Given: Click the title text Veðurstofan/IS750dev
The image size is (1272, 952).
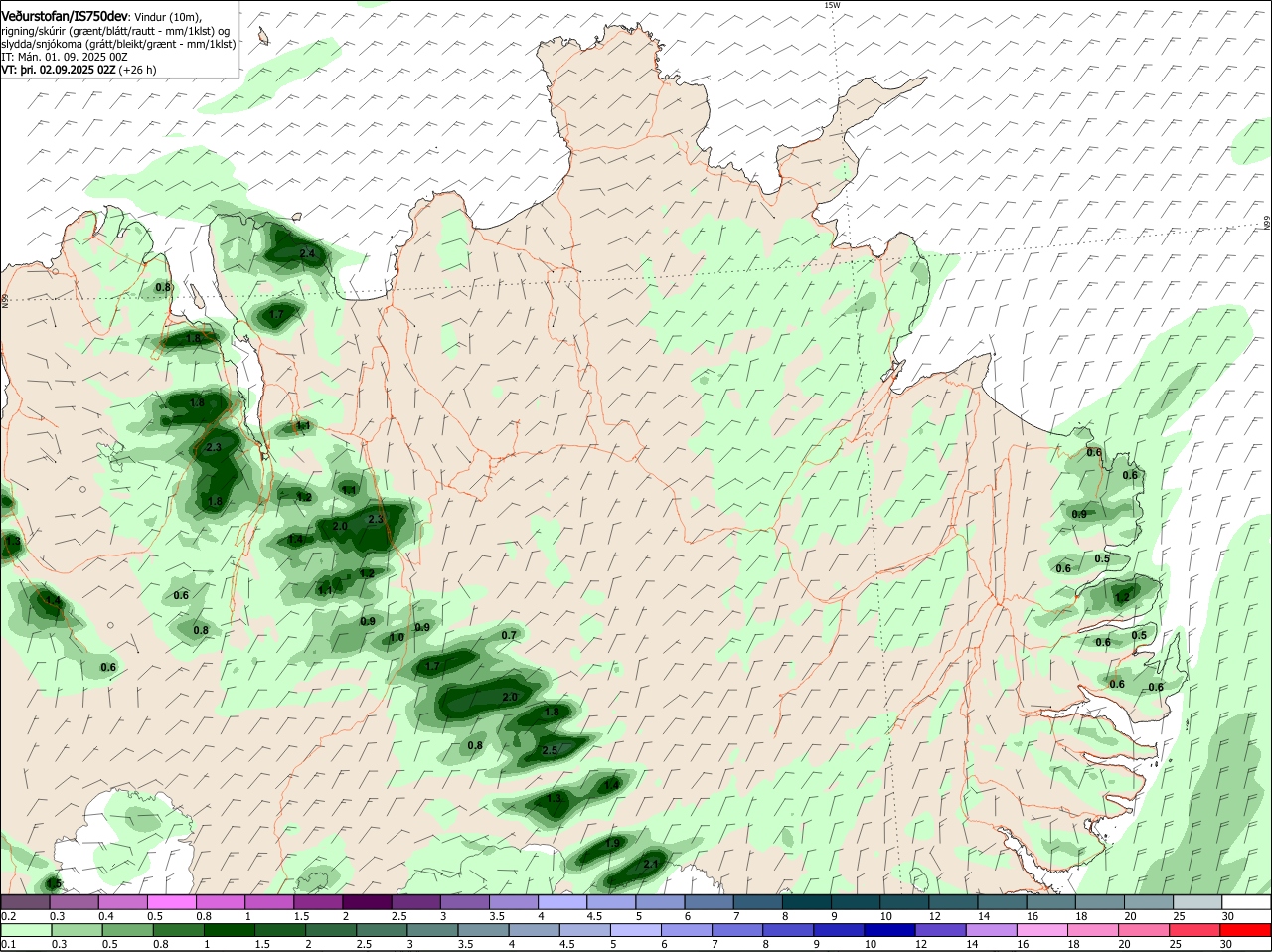Looking at the screenshot, I should pyautogui.click(x=65, y=16).
